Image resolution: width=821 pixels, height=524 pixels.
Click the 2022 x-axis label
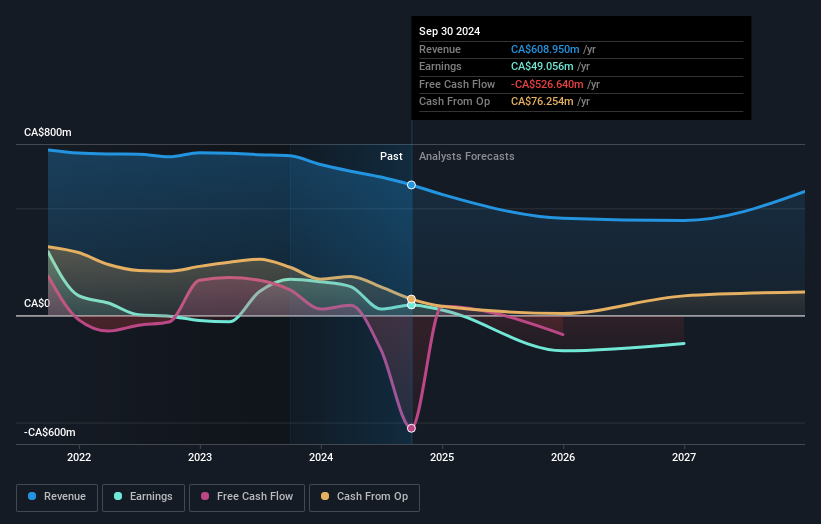[79, 457]
